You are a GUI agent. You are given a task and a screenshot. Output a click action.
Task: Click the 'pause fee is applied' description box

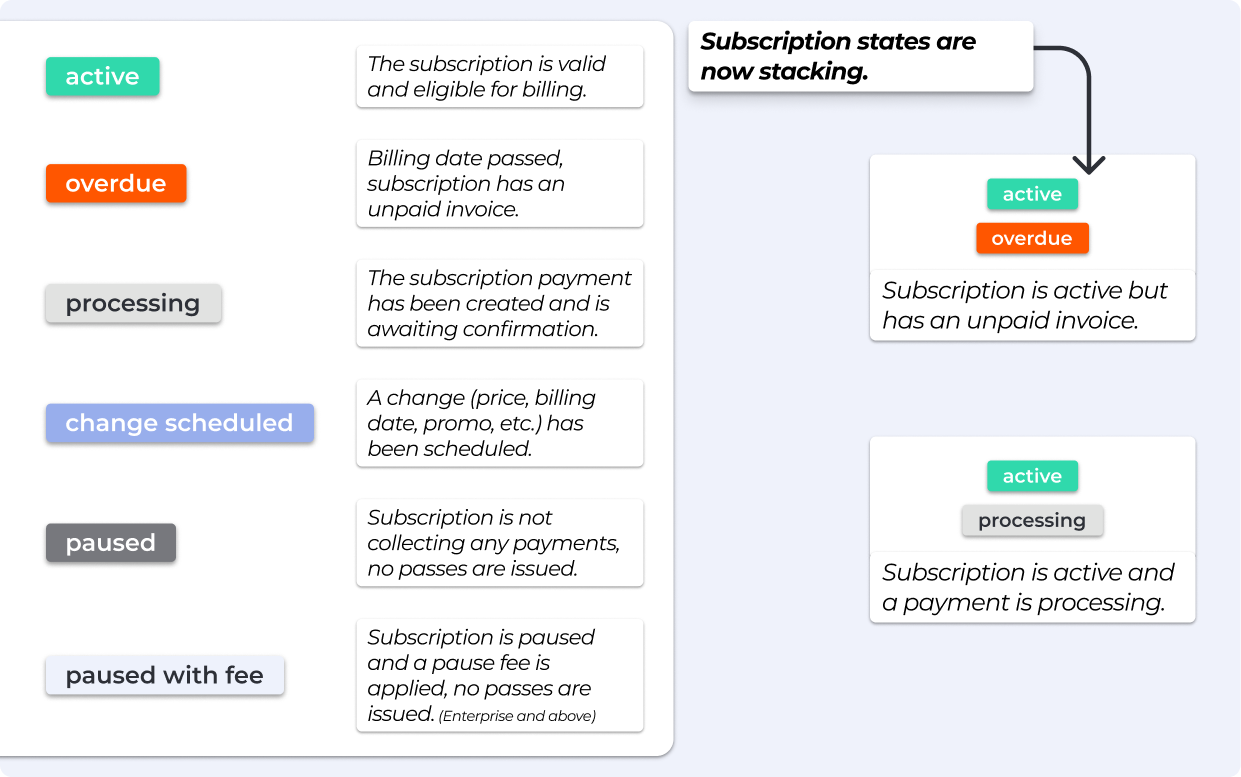499,675
